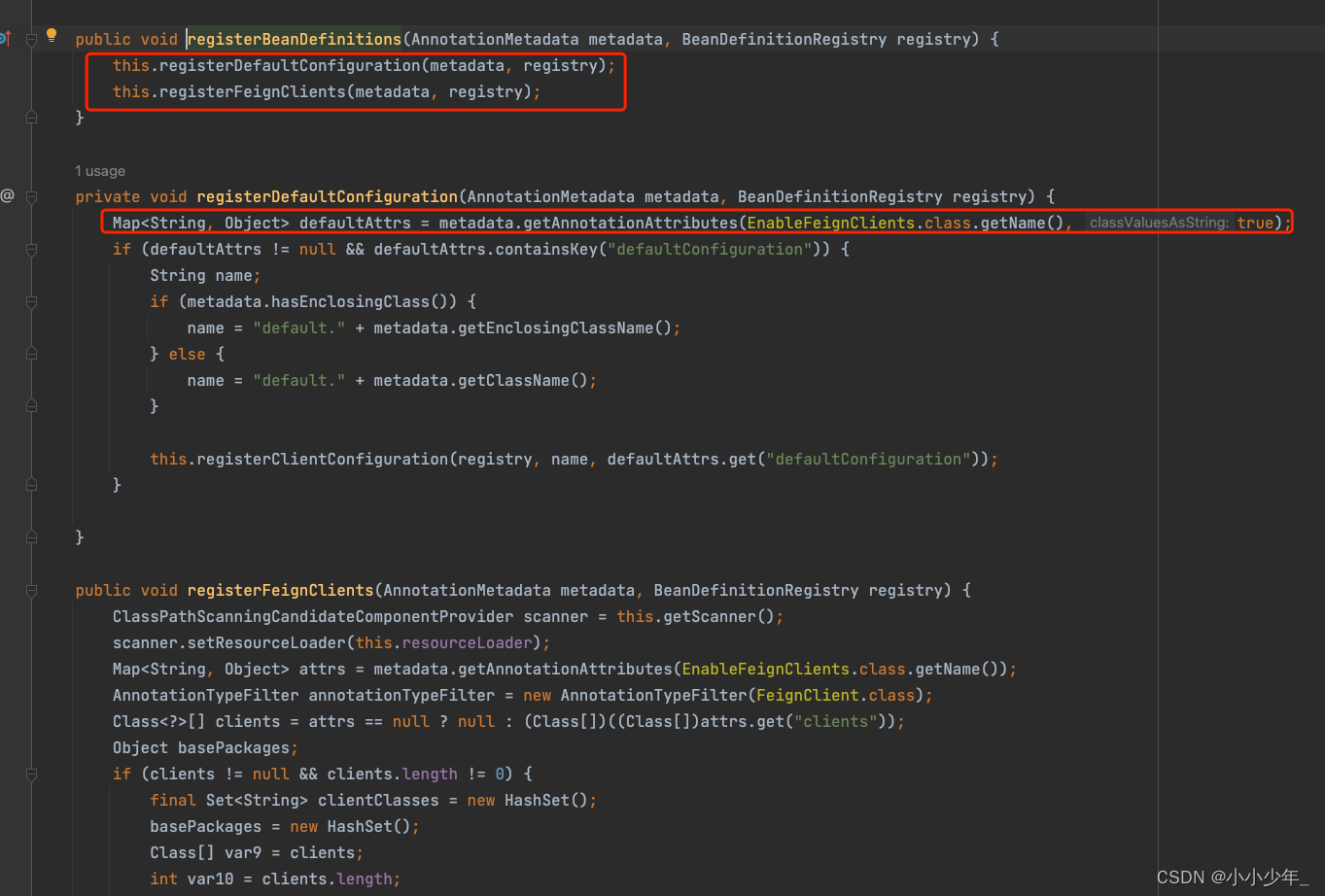
Task: Fold the 'if (defaultAttrs != null' block
Action: click(31, 249)
